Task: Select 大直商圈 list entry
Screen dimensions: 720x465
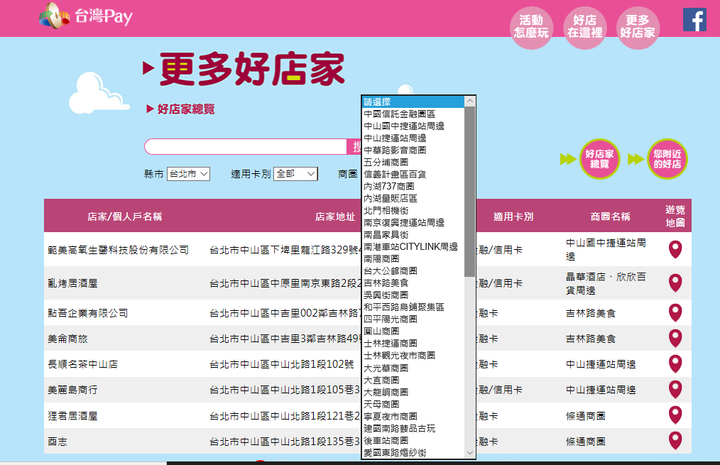Action: click(x=413, y=380)
